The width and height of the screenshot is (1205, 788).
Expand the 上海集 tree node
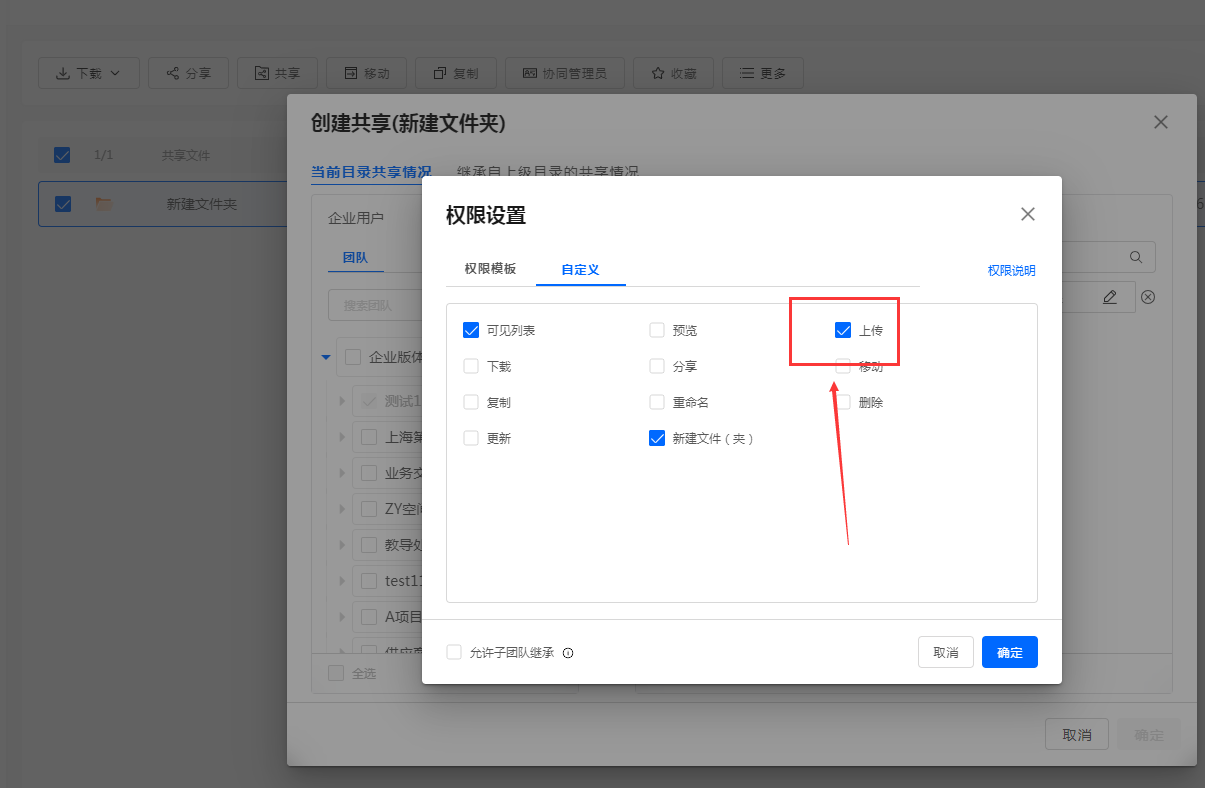coord(342,437)
